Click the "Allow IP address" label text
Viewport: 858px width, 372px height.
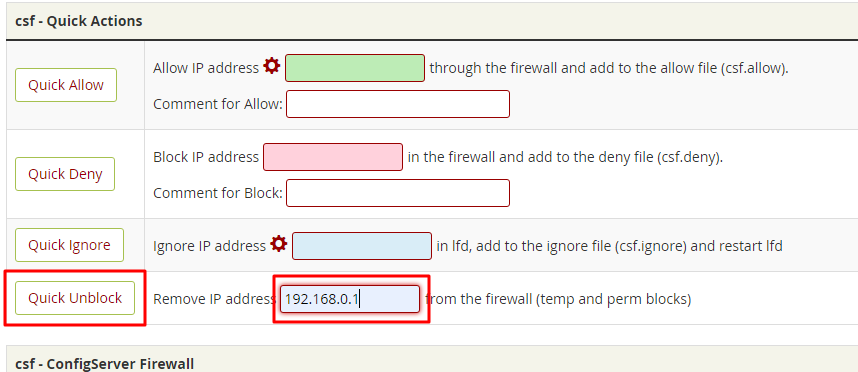point(206,68)
